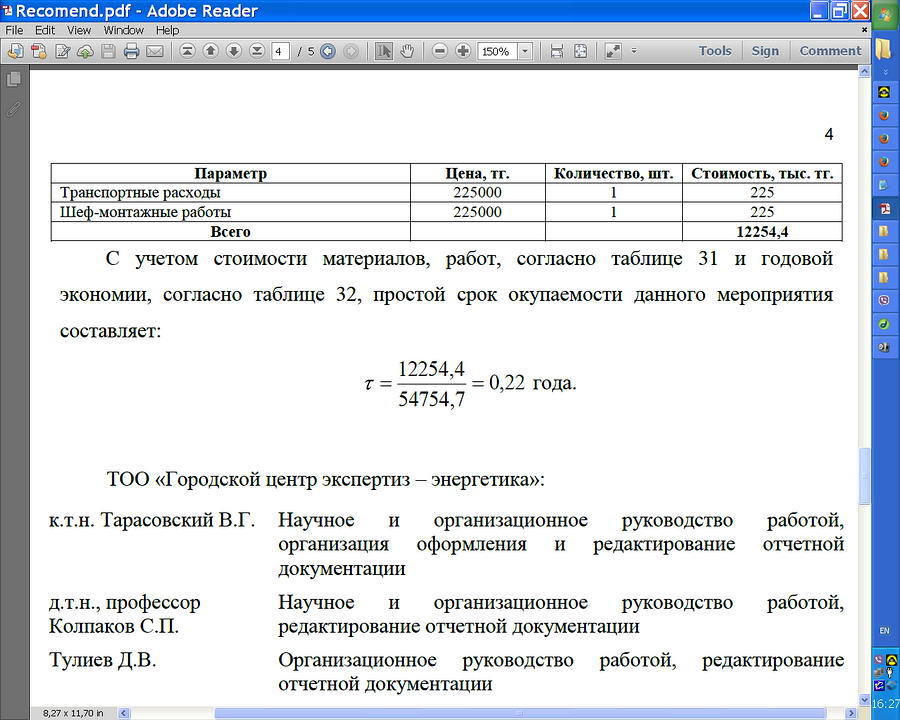Go to the previous page arrow
900x720 pixels.
[211, 51]
